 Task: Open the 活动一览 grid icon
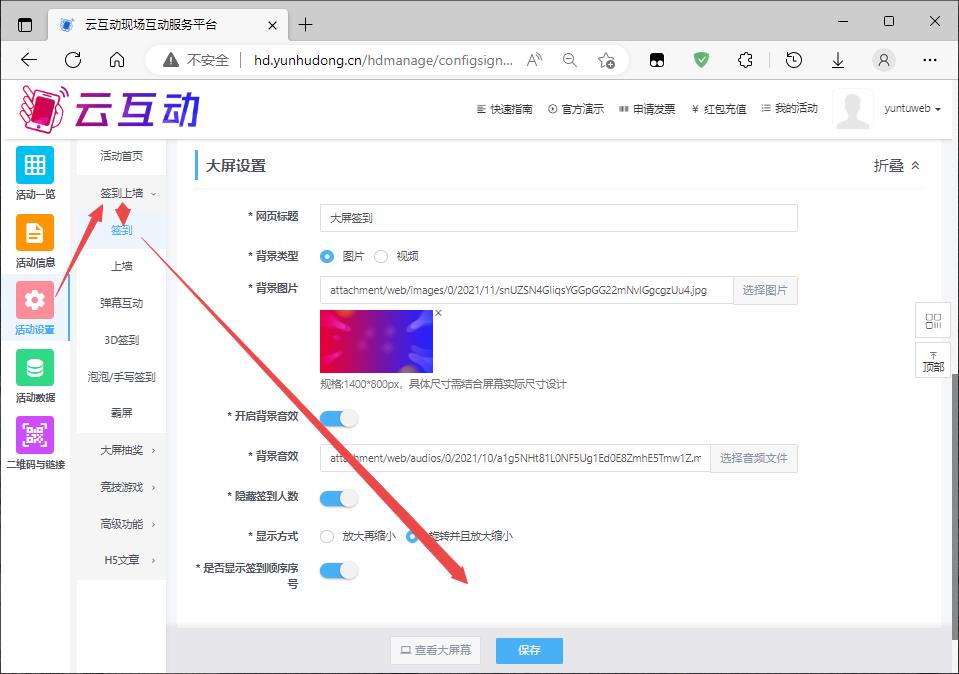(35, 165)
